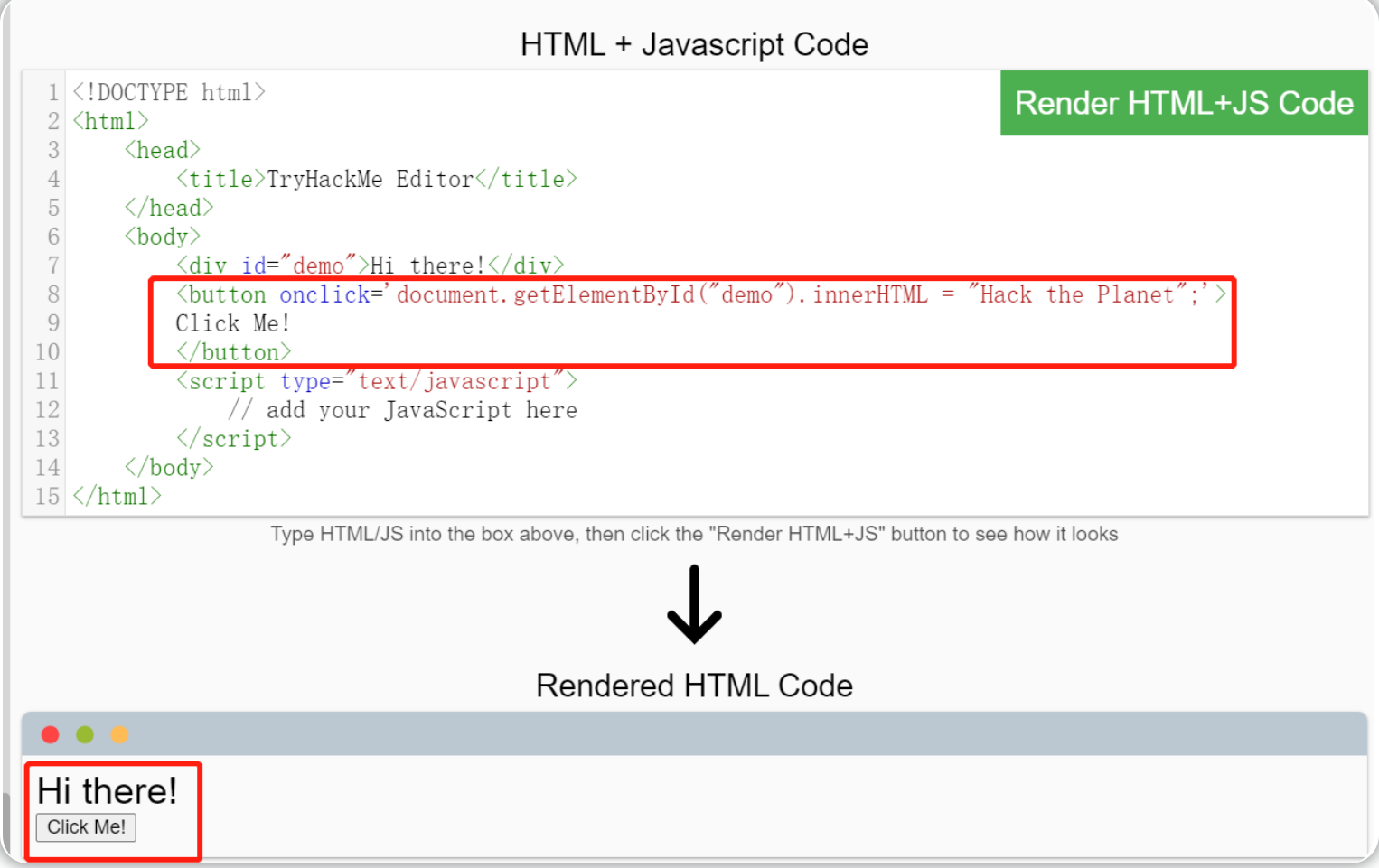
Task: Select line number 8 in the gutter
Action: click(53, 294)
